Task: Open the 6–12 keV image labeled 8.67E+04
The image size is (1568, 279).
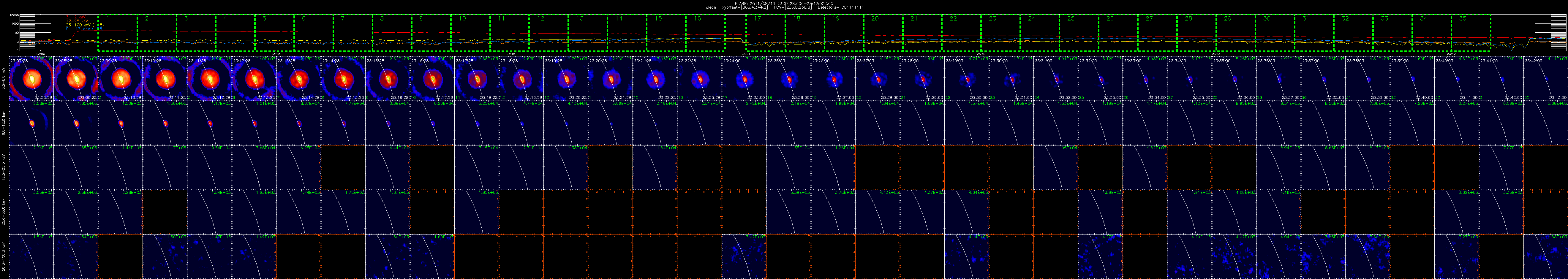Action: (x=298, y=123)
